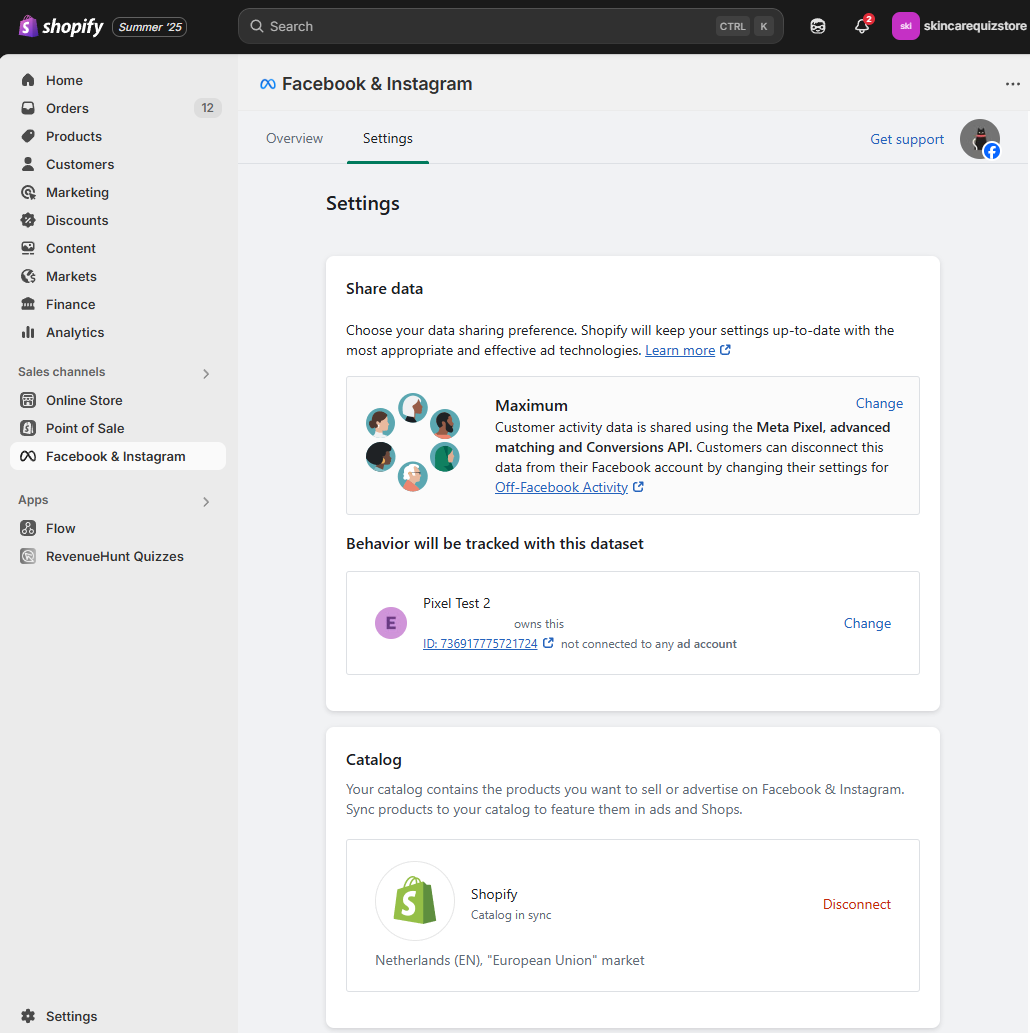The height and width of the screenshot is (1033, 1030).
Task: Click the Settings gear icon in sidebar
Action: pos(28,1016)
